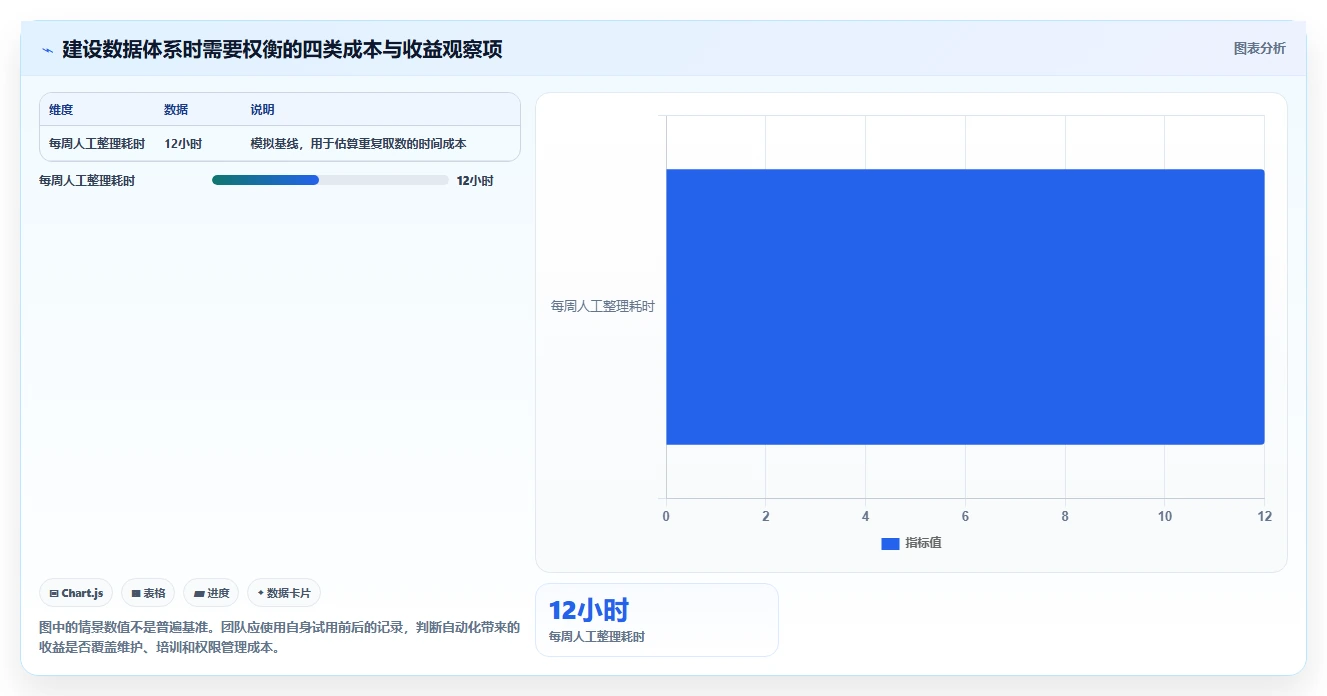1327x696 pixels.
Task: Click the 图表分析 label in header
Action: click(x=1259, y=48)
